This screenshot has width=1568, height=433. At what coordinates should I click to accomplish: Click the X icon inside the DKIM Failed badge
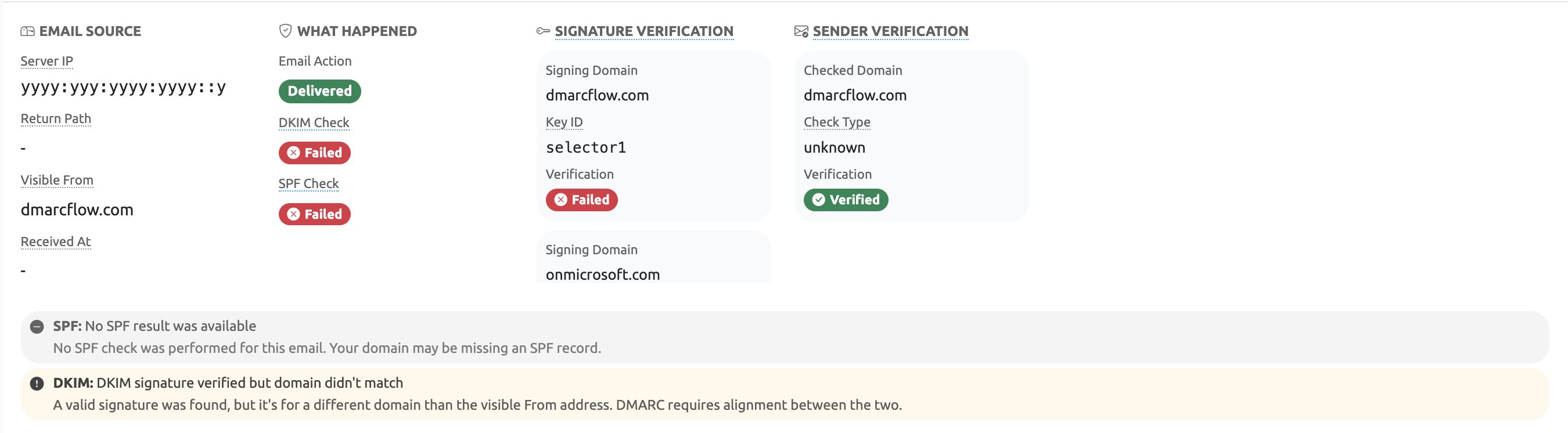tap(294, 153)
